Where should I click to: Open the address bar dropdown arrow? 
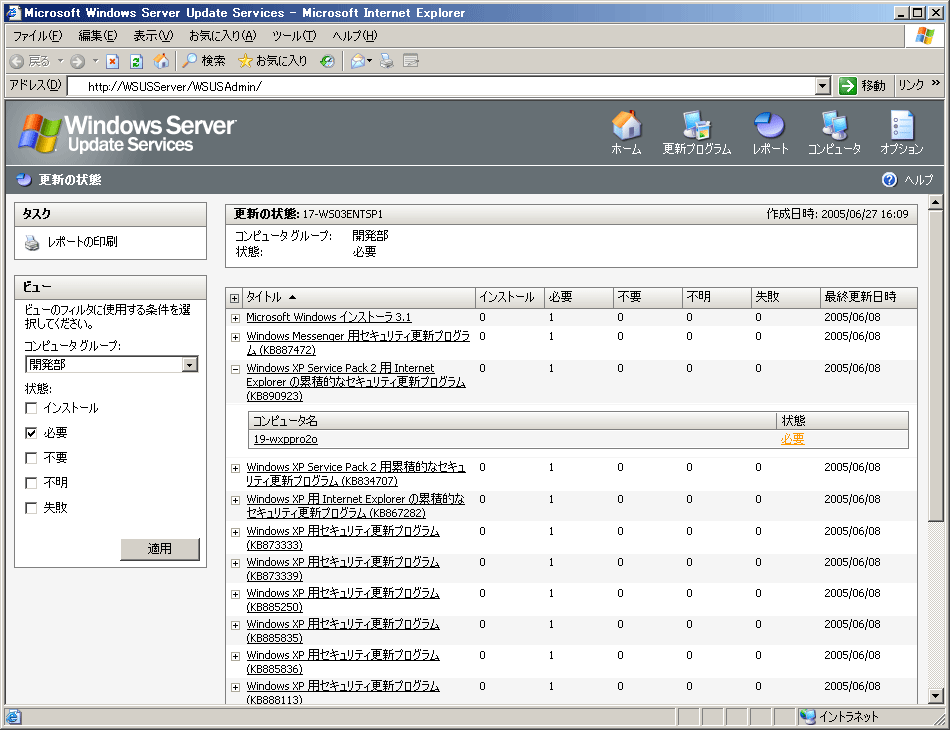tap(822, 87)
